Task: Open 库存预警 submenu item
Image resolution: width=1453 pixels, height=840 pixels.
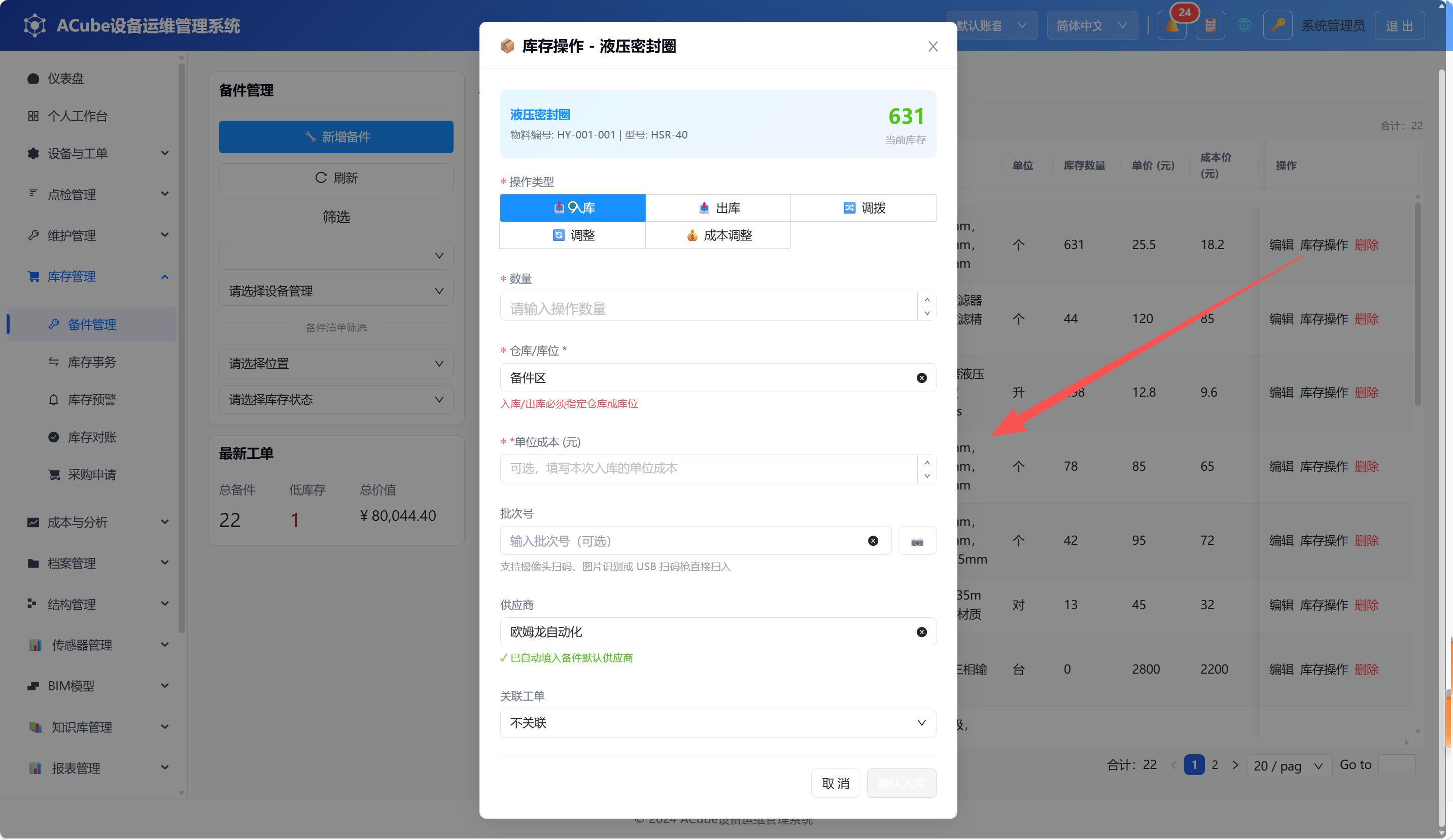Action: 92,400
